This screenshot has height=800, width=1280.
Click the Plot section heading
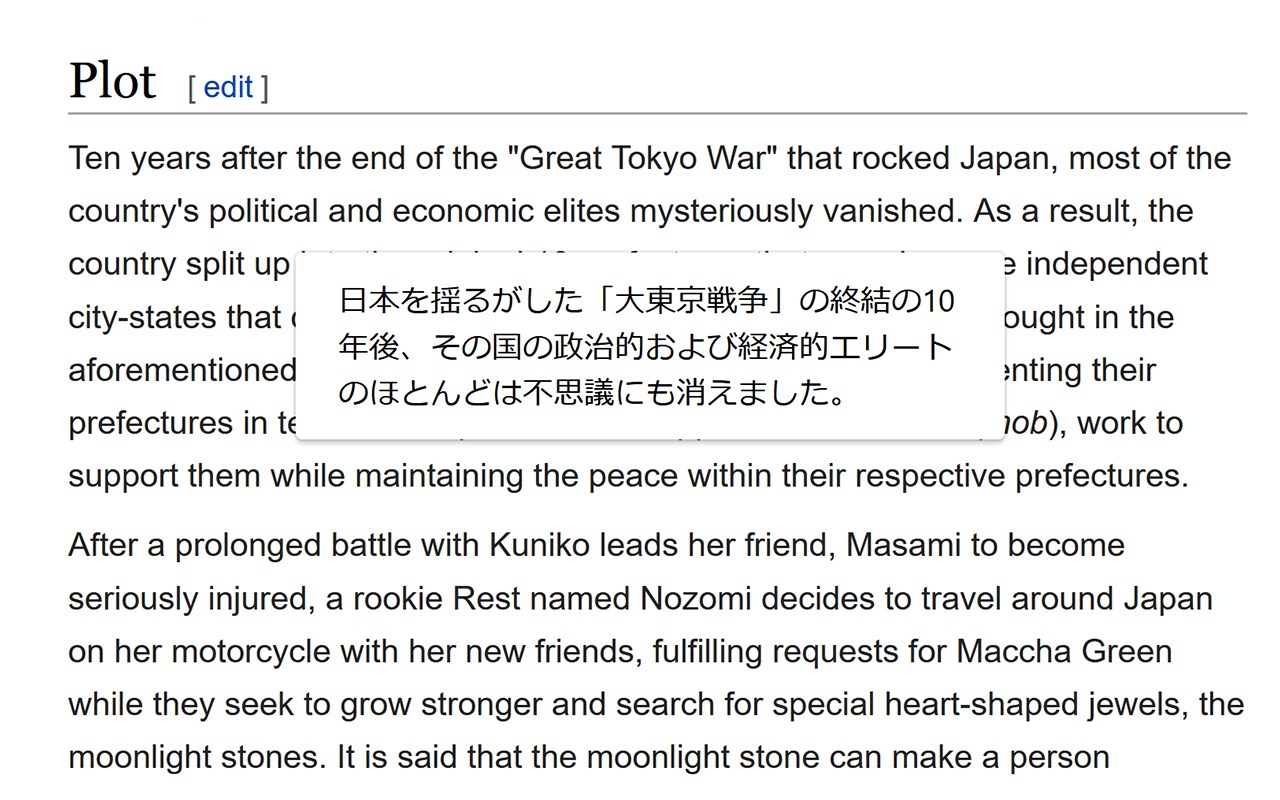point(112,82)
